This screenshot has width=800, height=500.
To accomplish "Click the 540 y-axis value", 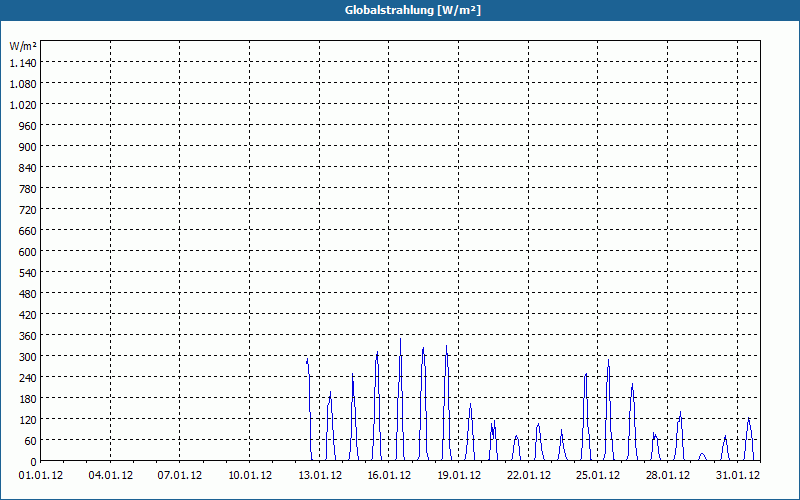I will pyautogui.click(x=28, y=273).
